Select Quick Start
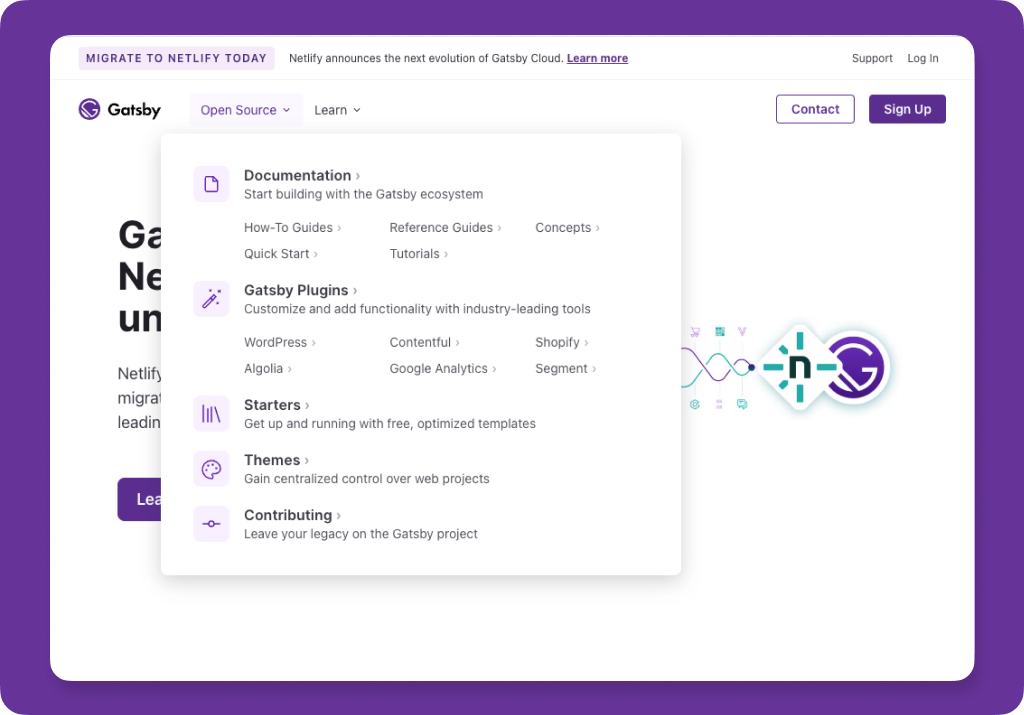 [280, 253]
